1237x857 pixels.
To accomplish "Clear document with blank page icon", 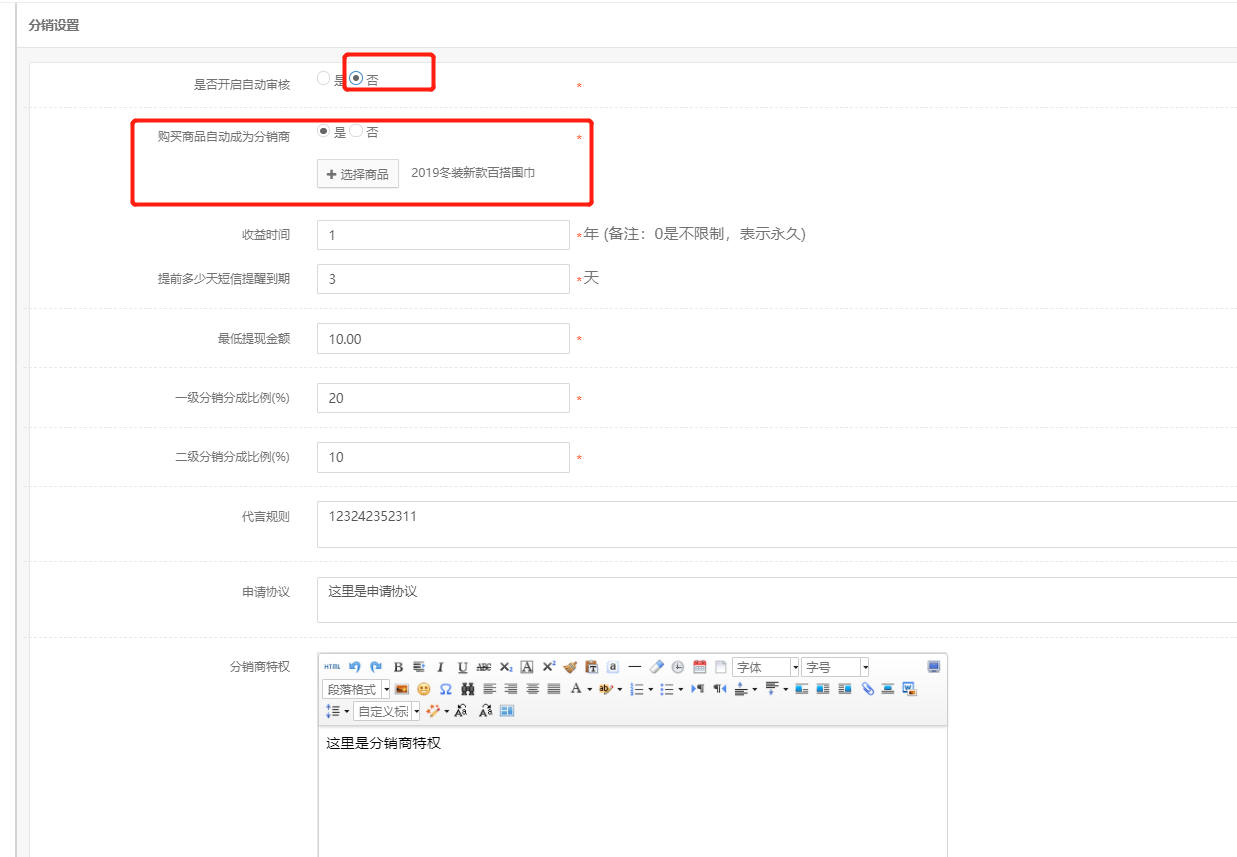I will coord(721,667).
